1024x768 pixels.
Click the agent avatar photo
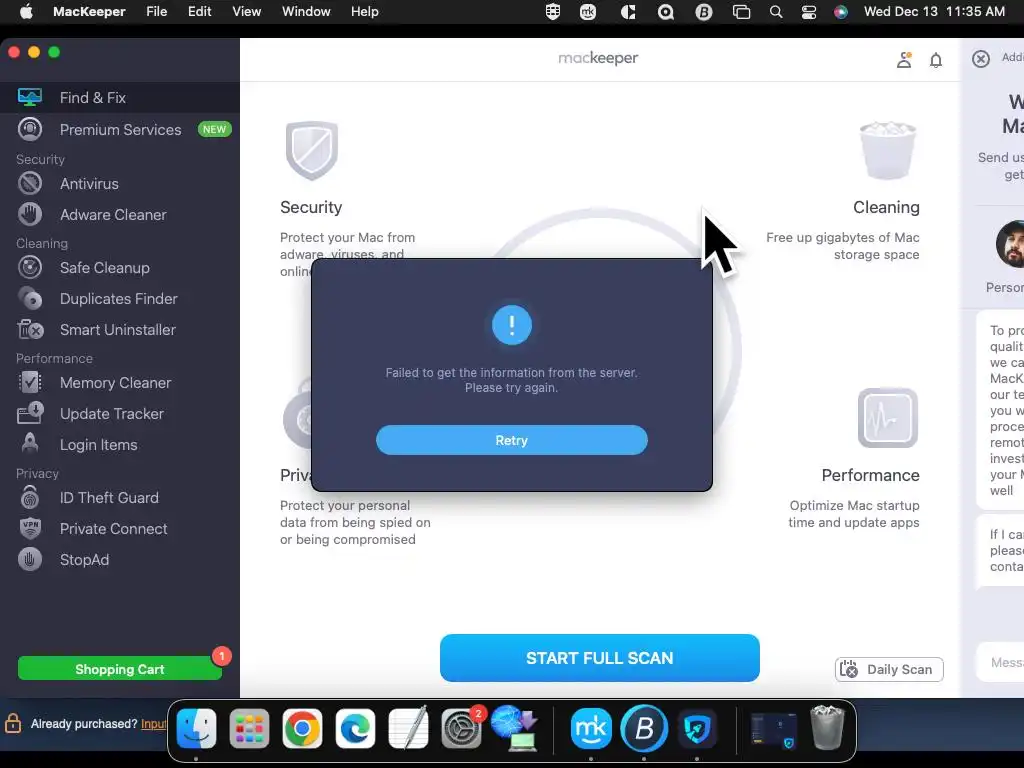pos(1012,244)
